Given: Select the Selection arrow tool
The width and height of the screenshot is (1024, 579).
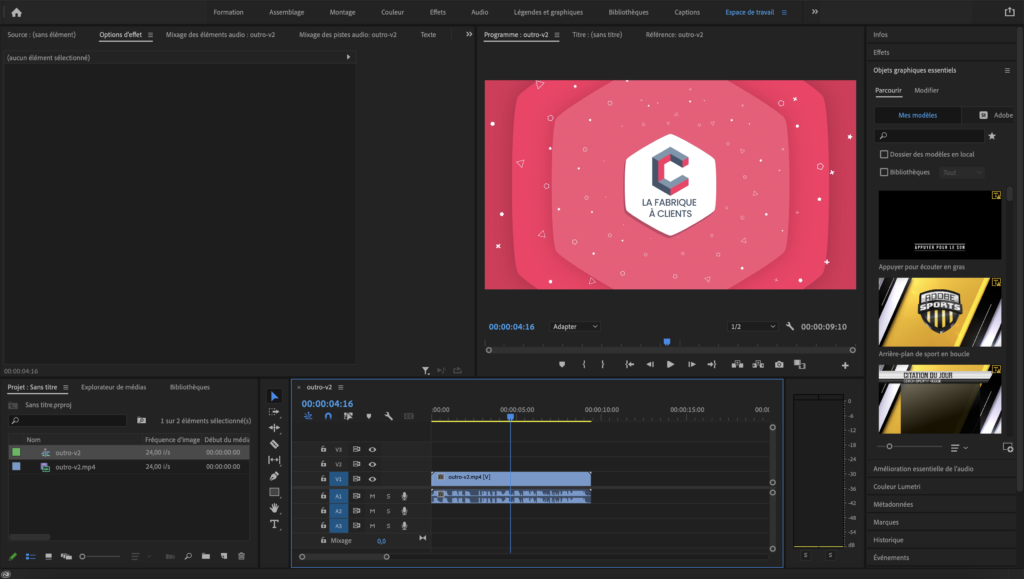Looking at the screenshot, I should point(274,396).
